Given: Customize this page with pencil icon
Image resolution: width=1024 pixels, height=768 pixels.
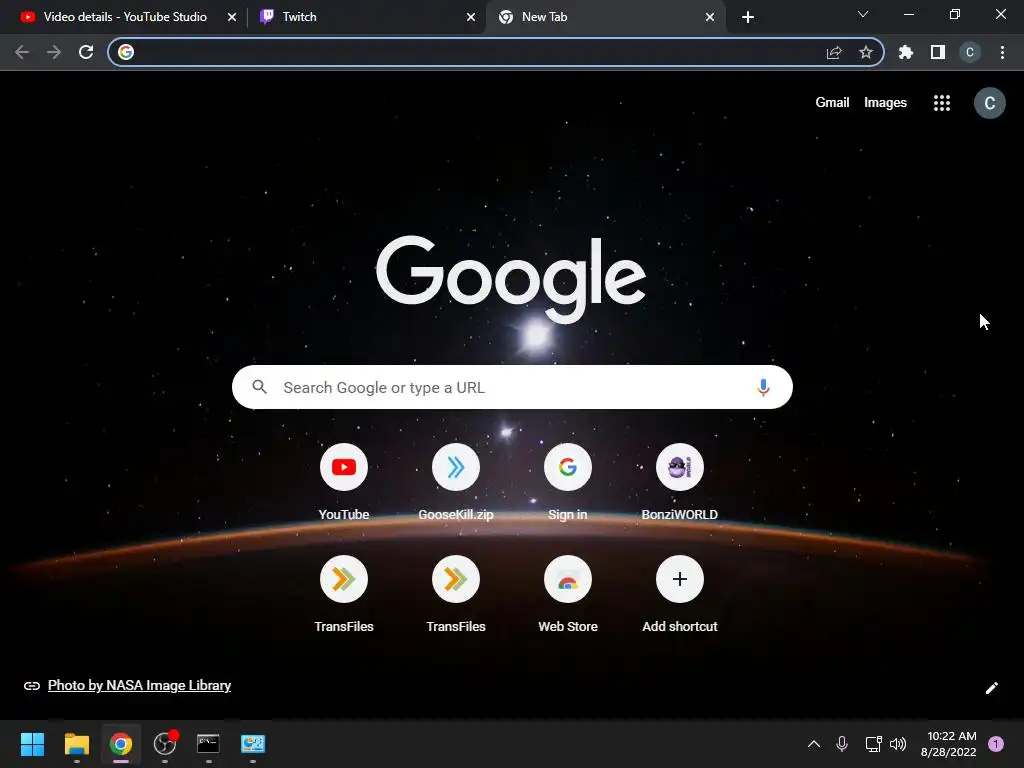Looking at the screenshot, I should 991,688.
